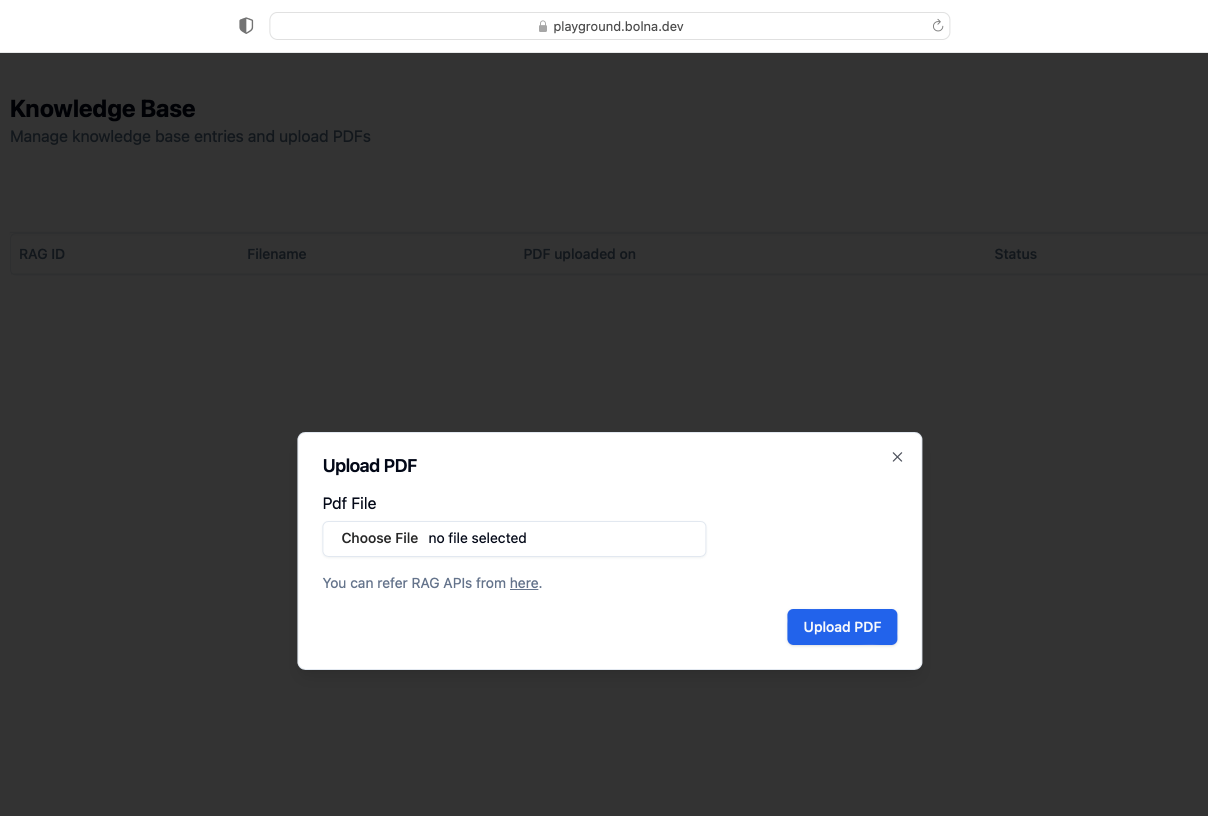Click the 'PDF uploaded on' column header
This screenshot has width=1208, height=816.
click(580, 254)
